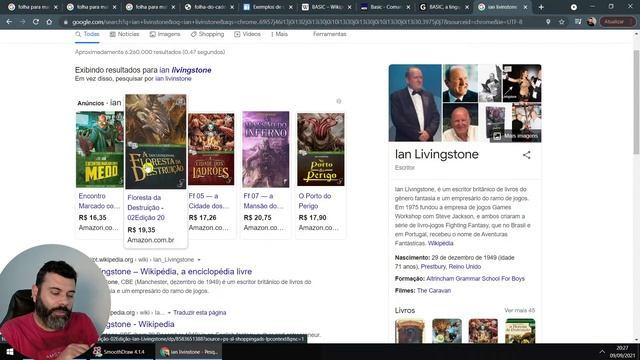Screen dimensions: 640x360
Task: Open the fourth green book thumbnail under Livros
Action: pyautogui.click(x=520, y=331)
